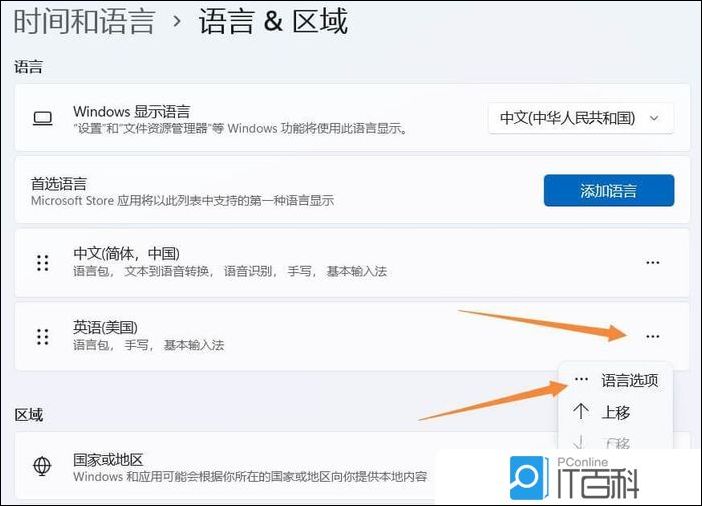
Task: Click the 语言 section heading
Action: pyautogui.click(x=28, y=67)
